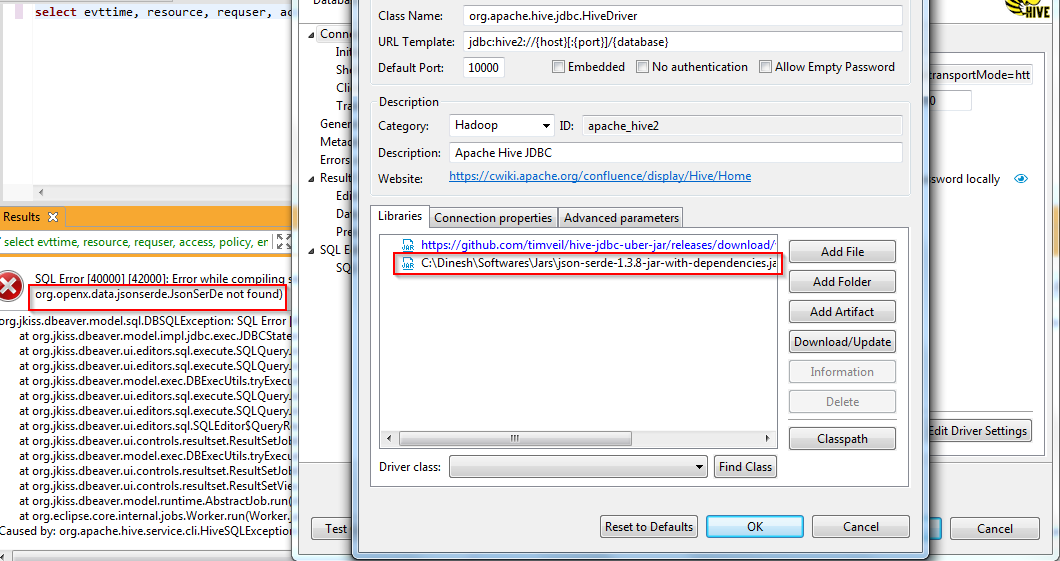1060x561 pixels.
Task: Collapse the Result tree node in sidebar
Action: pos(312,178)
